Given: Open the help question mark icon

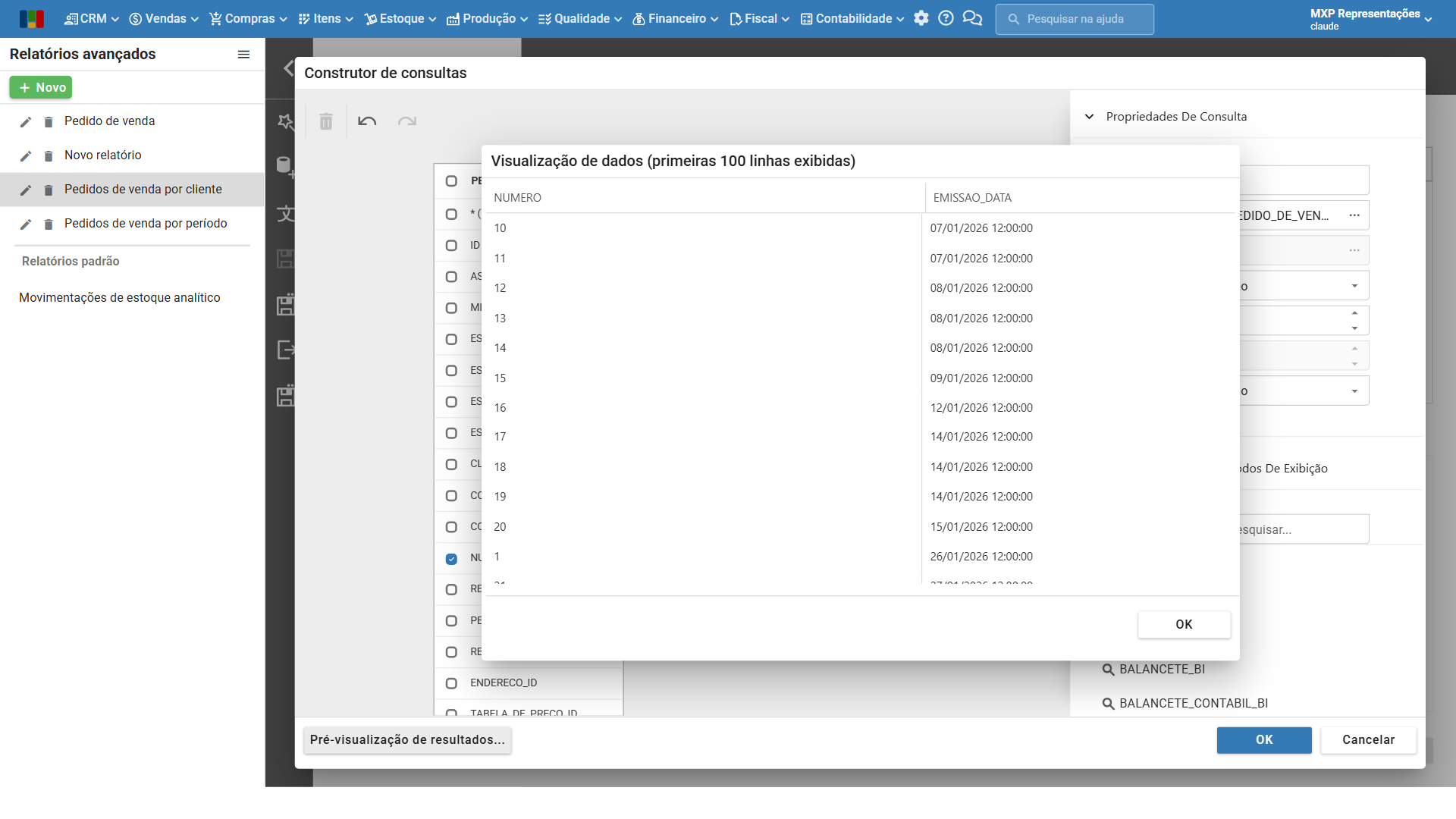Looking at the screenshot, I should (x=946, y=18).
